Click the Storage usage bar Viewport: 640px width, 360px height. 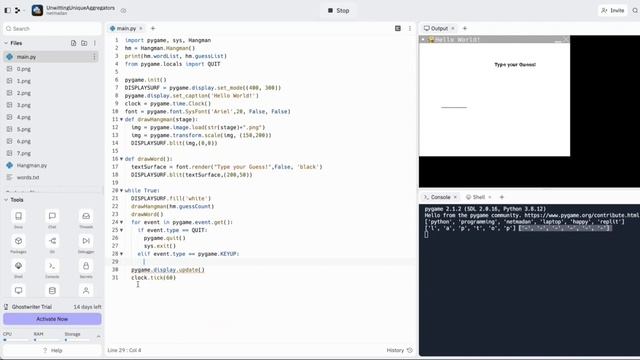[x=77, y=339]
